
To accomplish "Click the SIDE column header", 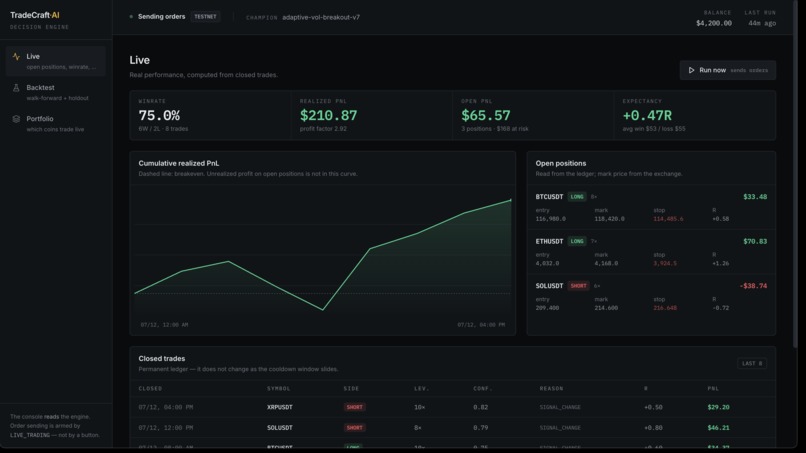I will pos(351,388).
